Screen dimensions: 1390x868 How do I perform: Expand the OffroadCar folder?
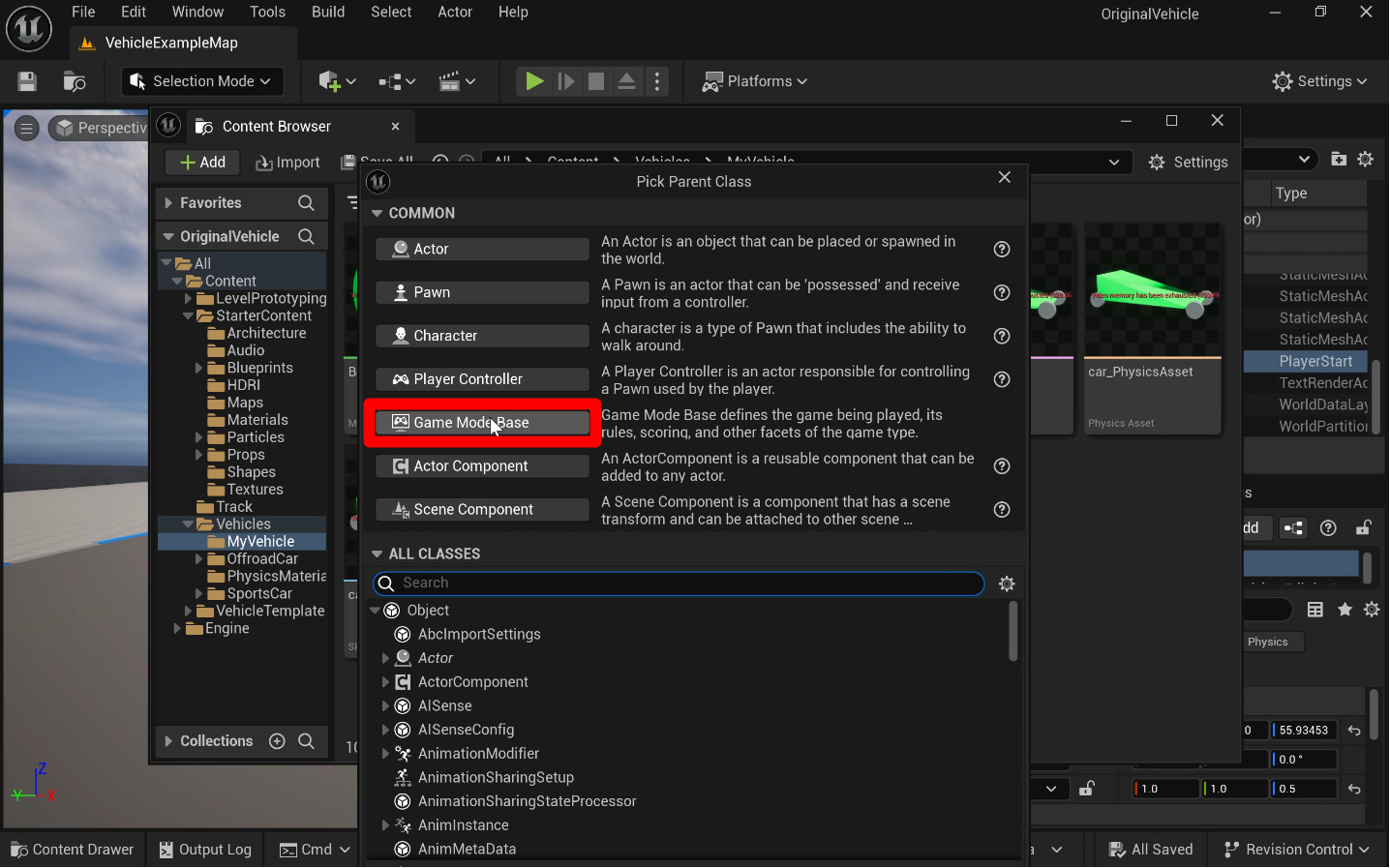[199, 559]
